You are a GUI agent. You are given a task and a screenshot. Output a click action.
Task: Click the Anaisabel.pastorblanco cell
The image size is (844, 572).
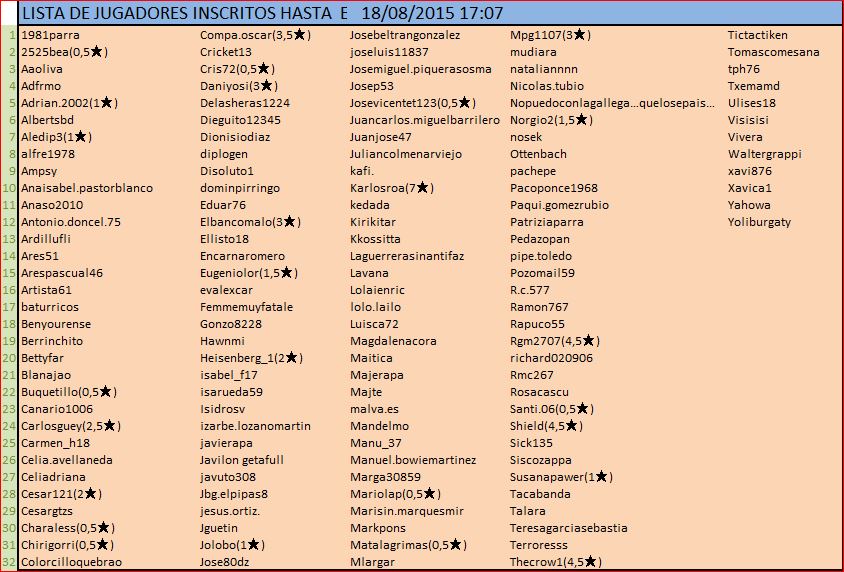click(x=87, y=188)
